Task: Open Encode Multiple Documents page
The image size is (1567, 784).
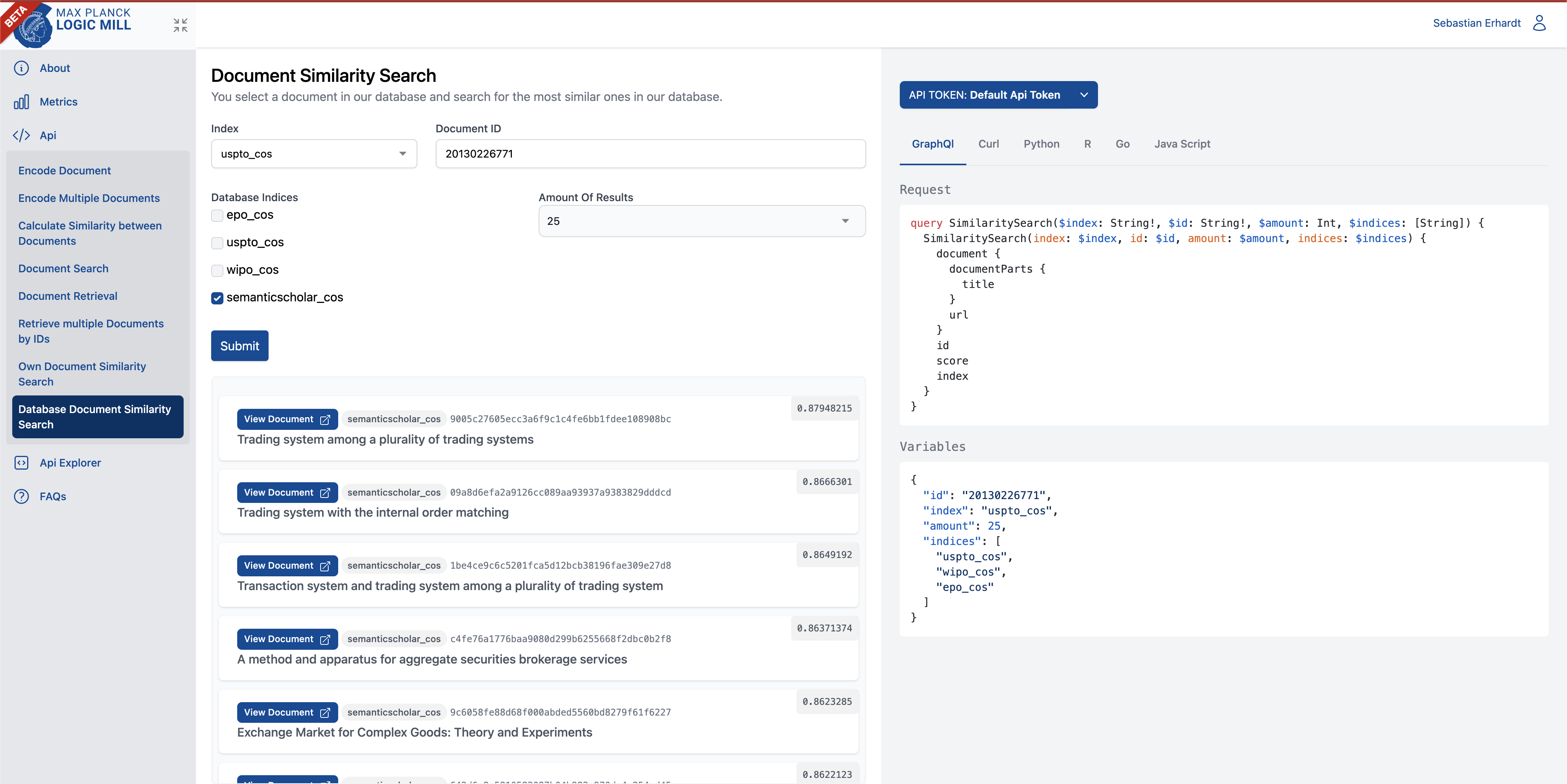Action: 89,198
